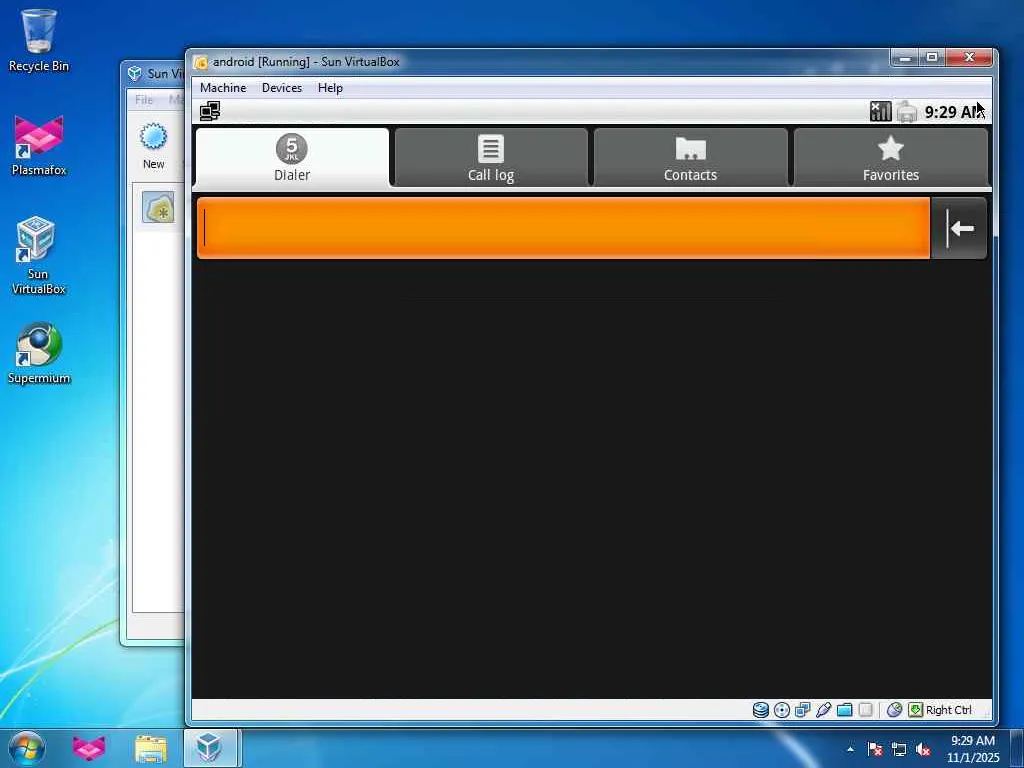Click the CD/DVD drive indicator icon
1024x768 pixels.
point(782,710)
